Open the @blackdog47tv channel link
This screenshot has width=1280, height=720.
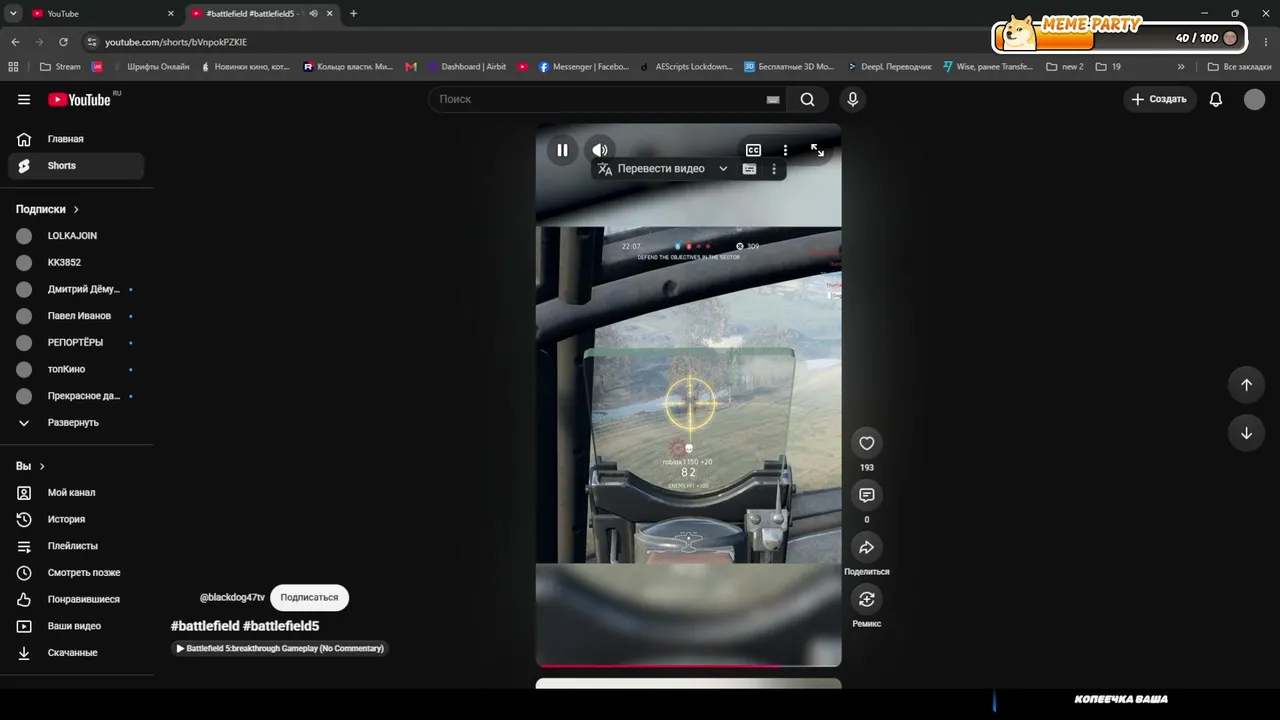[x=232, y=597]
